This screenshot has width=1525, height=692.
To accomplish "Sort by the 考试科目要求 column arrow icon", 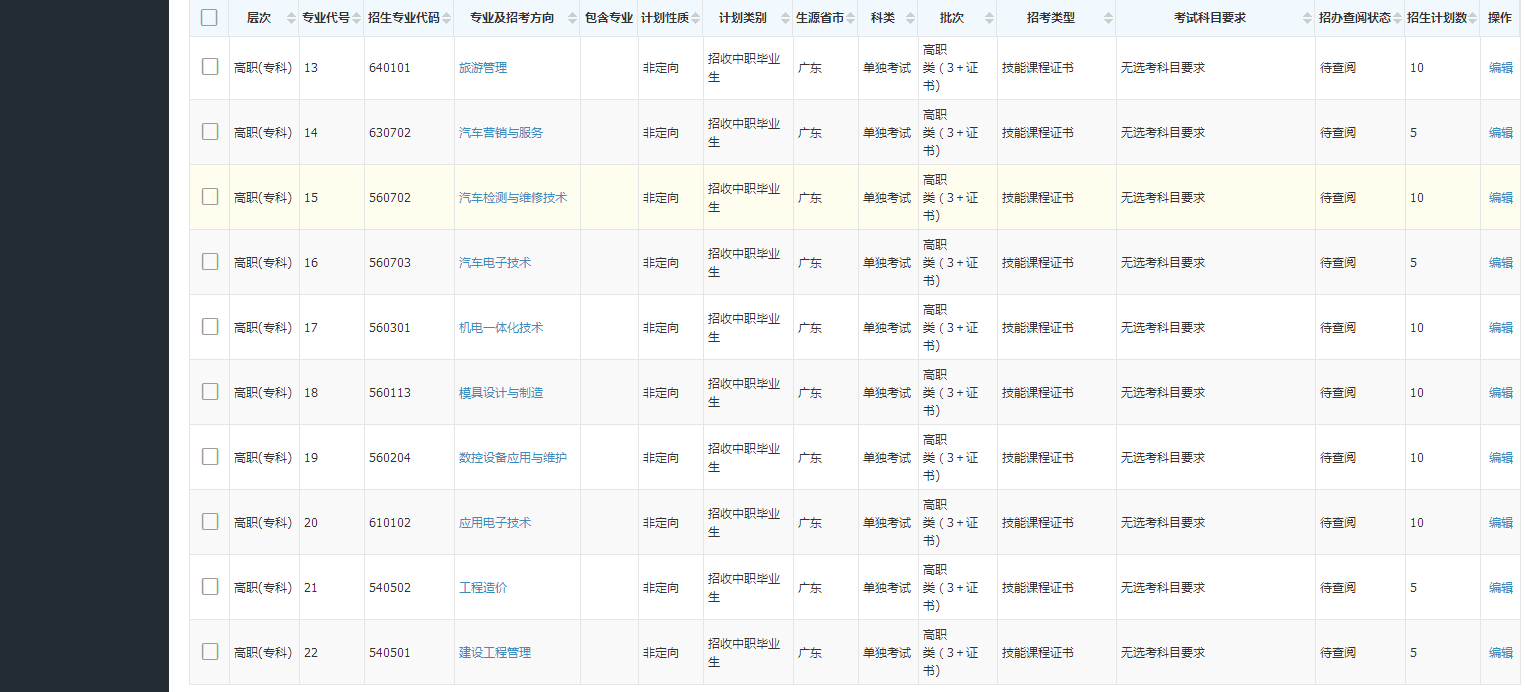I will [x=1308, y=18].
